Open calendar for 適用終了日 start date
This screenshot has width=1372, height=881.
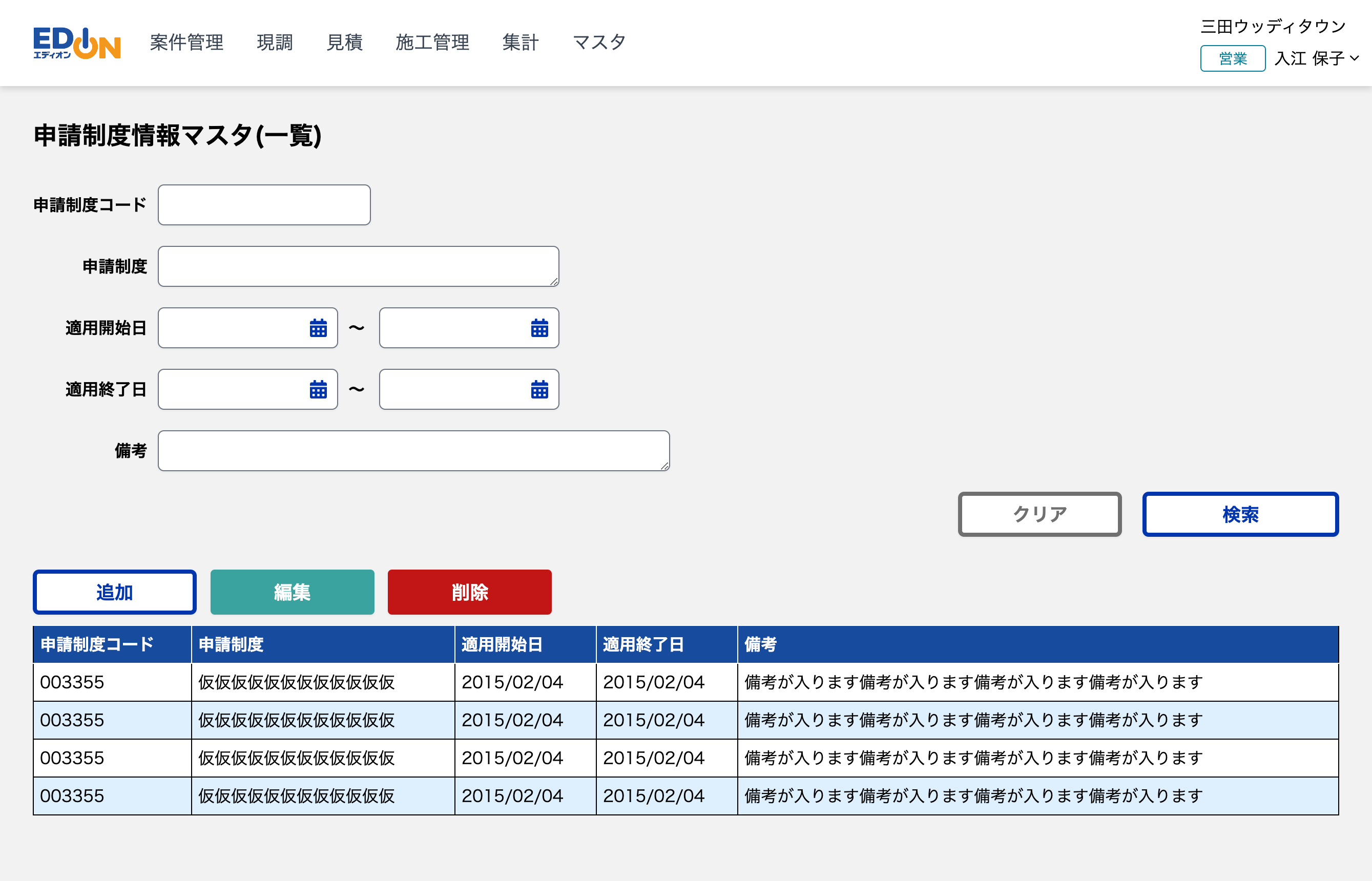coord(318,390)
